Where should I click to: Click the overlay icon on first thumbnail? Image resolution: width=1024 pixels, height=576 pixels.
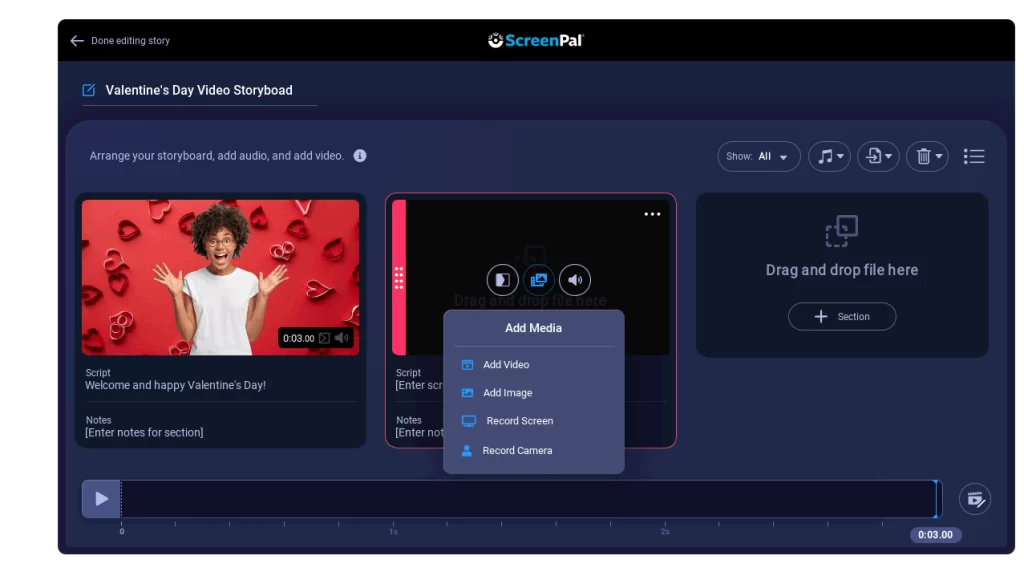[324, 338]
